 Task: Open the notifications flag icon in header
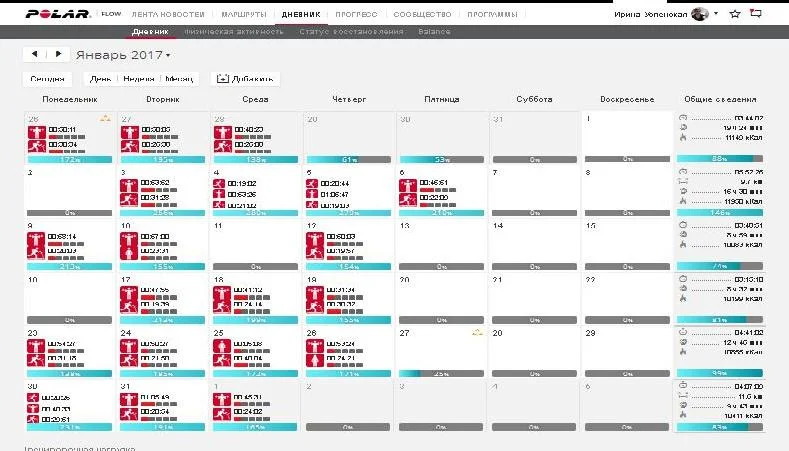[755, 14]
